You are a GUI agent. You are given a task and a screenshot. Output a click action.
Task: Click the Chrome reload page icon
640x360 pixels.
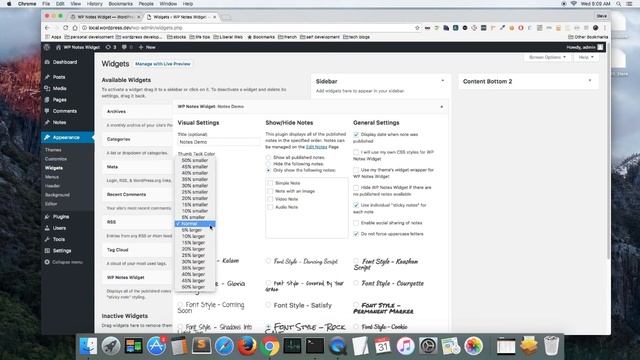point(65,28)
